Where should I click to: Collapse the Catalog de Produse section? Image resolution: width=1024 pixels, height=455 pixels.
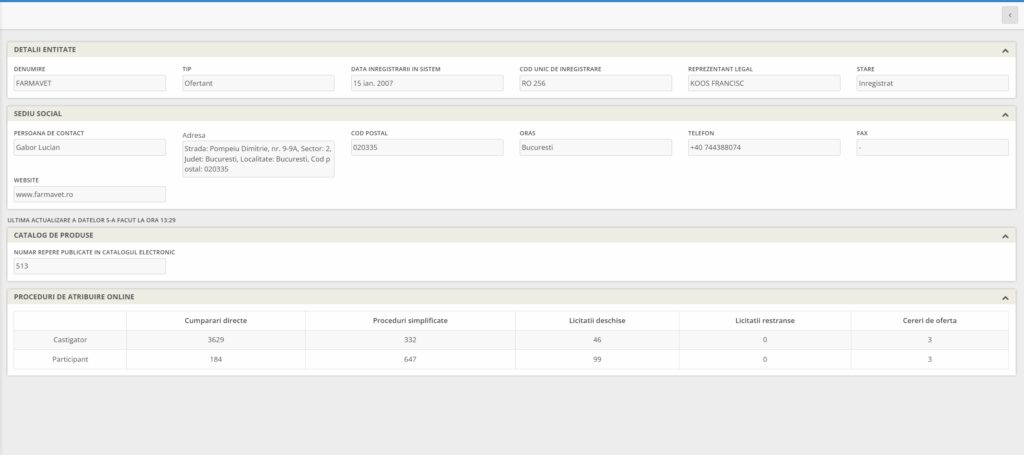(x=1004, y=235)
